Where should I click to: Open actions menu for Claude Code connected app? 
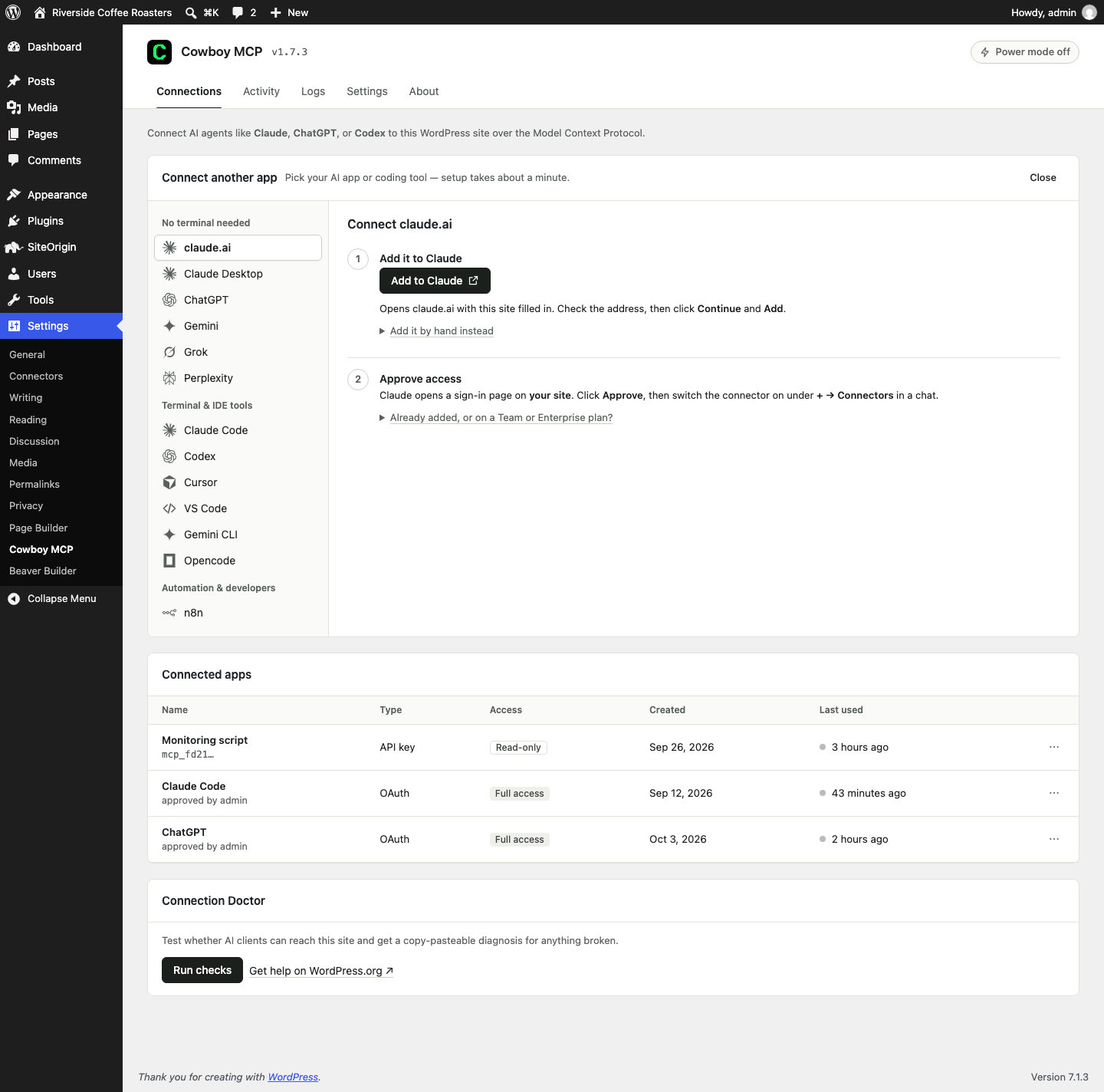pos(1054,793)
